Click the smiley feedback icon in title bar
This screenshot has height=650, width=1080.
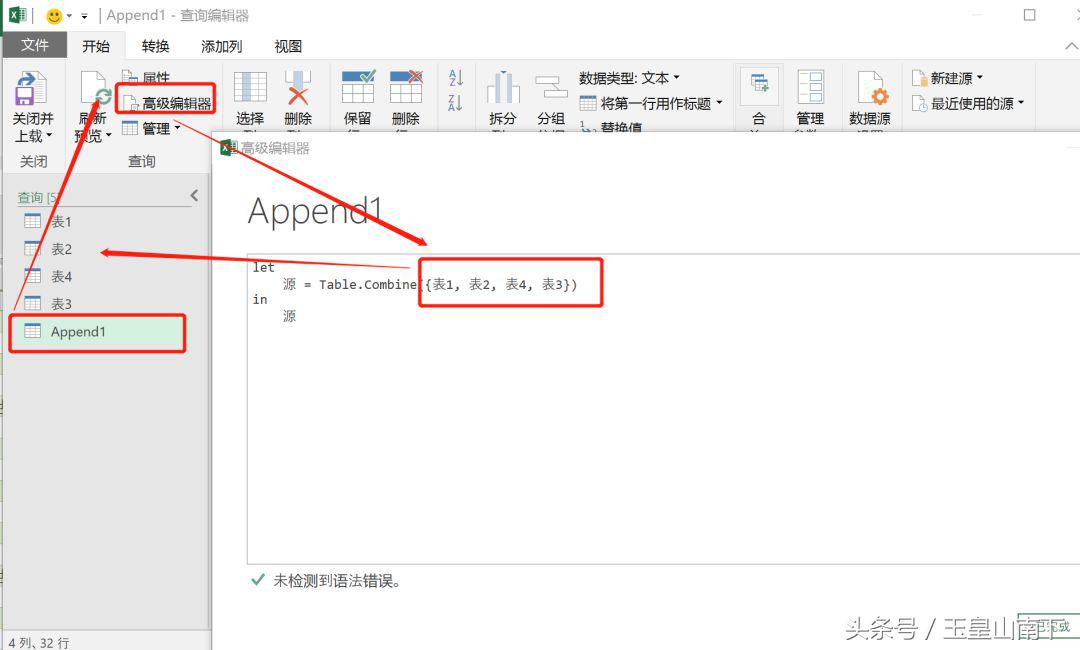tap(54, 15)
